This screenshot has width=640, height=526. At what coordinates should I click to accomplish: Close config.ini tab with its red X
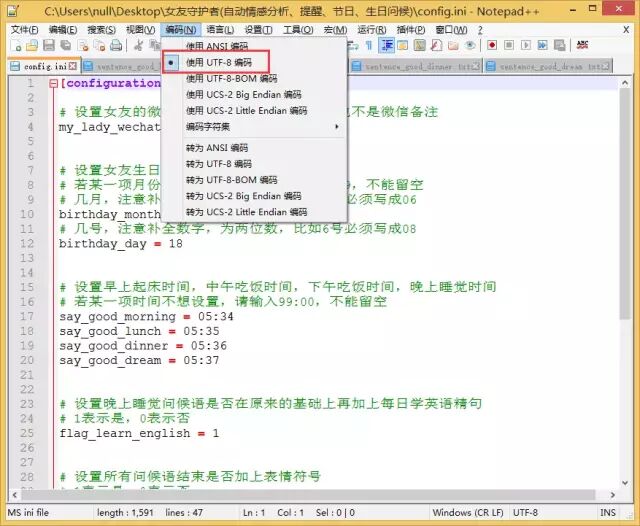pyautogui.click(x=73, y=66)
